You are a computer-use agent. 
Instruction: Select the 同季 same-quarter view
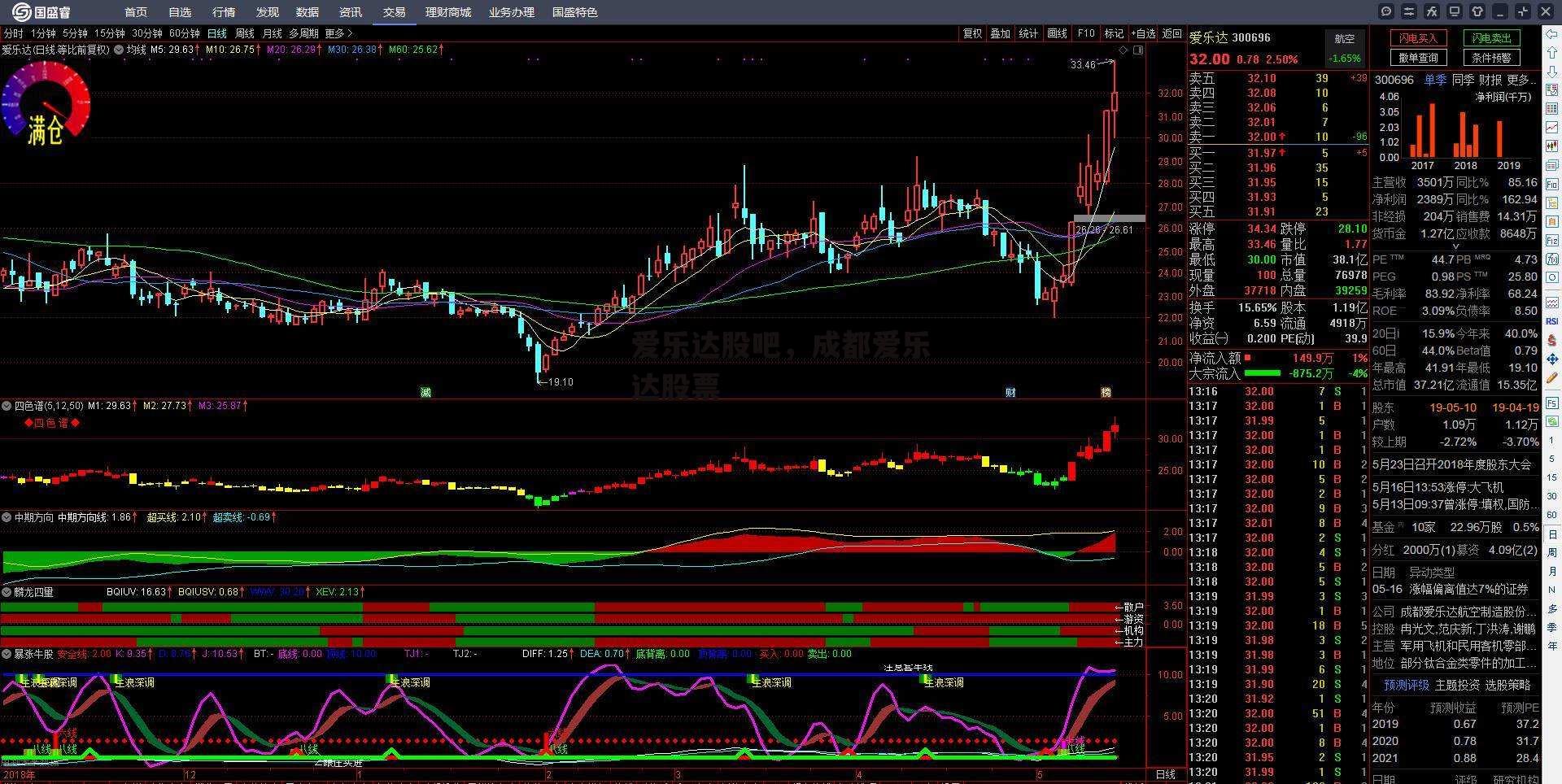(1463, 80)
